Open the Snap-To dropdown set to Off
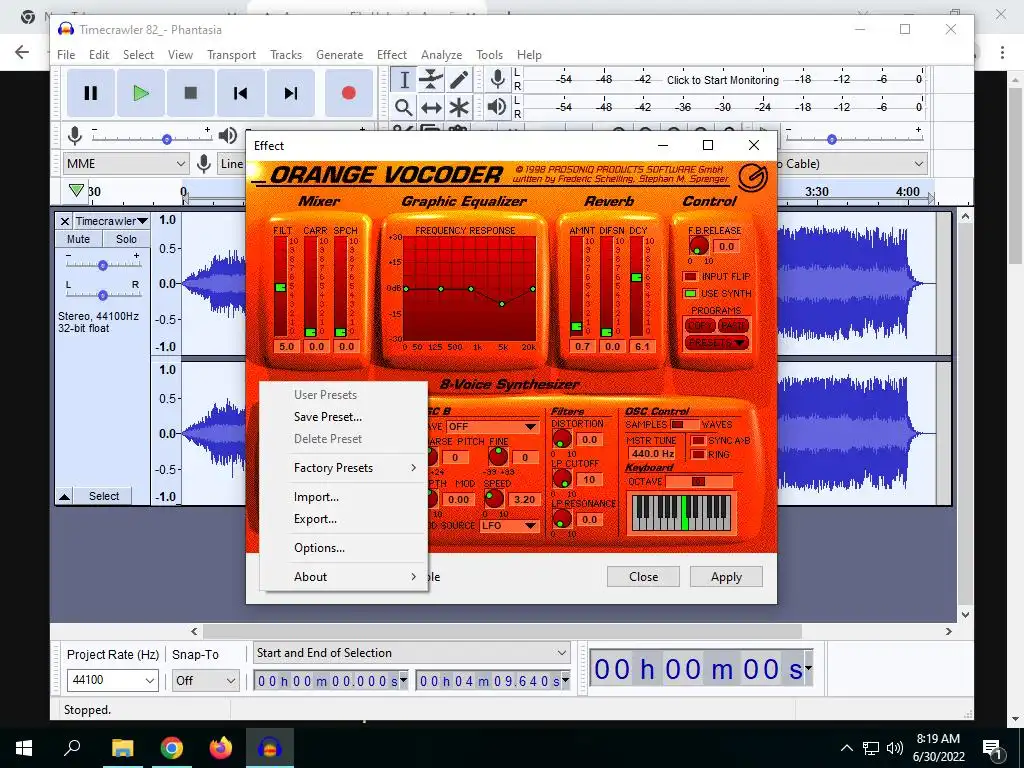Screen dimensions: 1024x768 [x=205, y=680]
